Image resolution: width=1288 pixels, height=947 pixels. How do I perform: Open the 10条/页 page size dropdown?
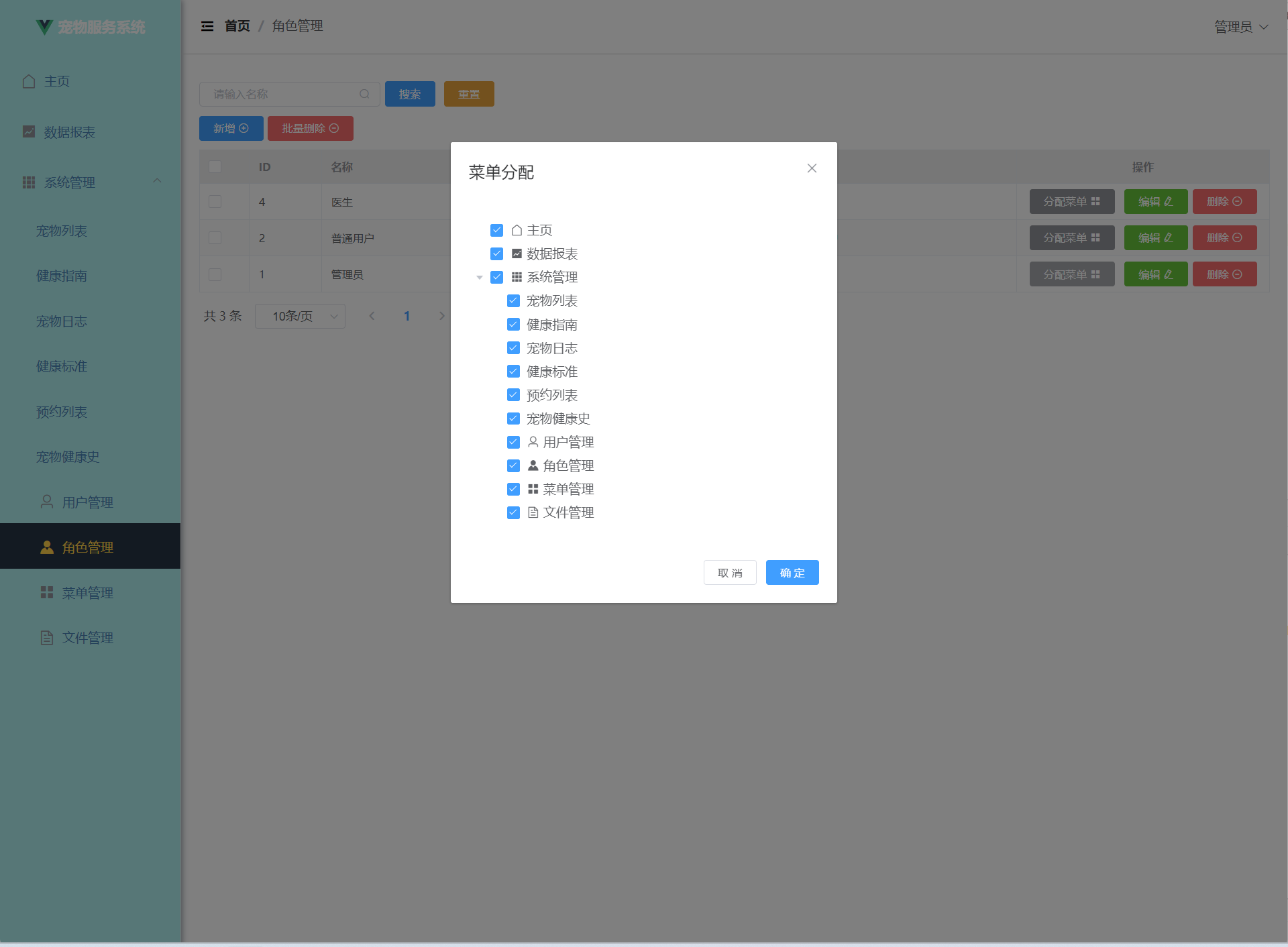point(300,316)
